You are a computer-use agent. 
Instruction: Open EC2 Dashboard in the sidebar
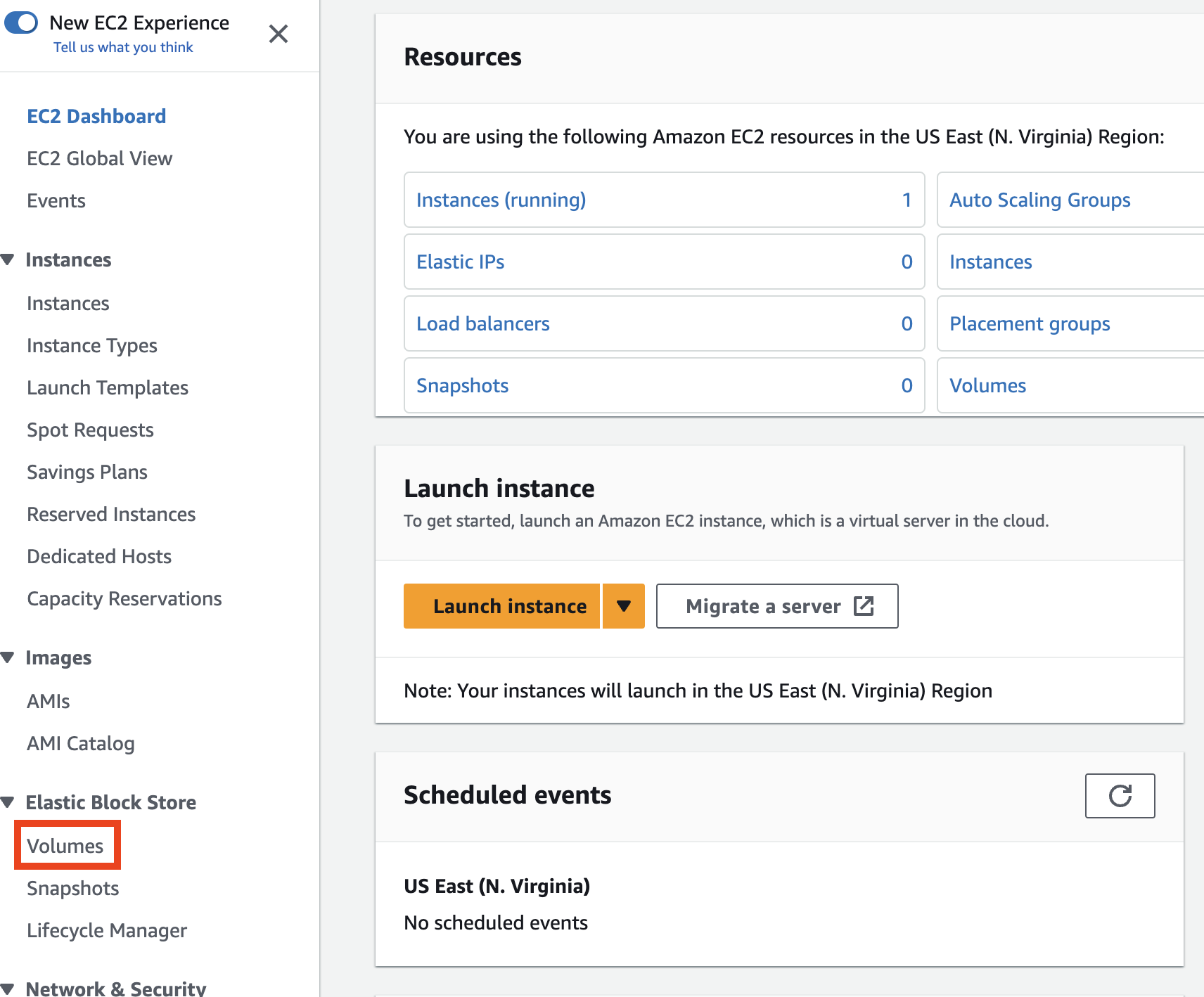coord(96,116)
